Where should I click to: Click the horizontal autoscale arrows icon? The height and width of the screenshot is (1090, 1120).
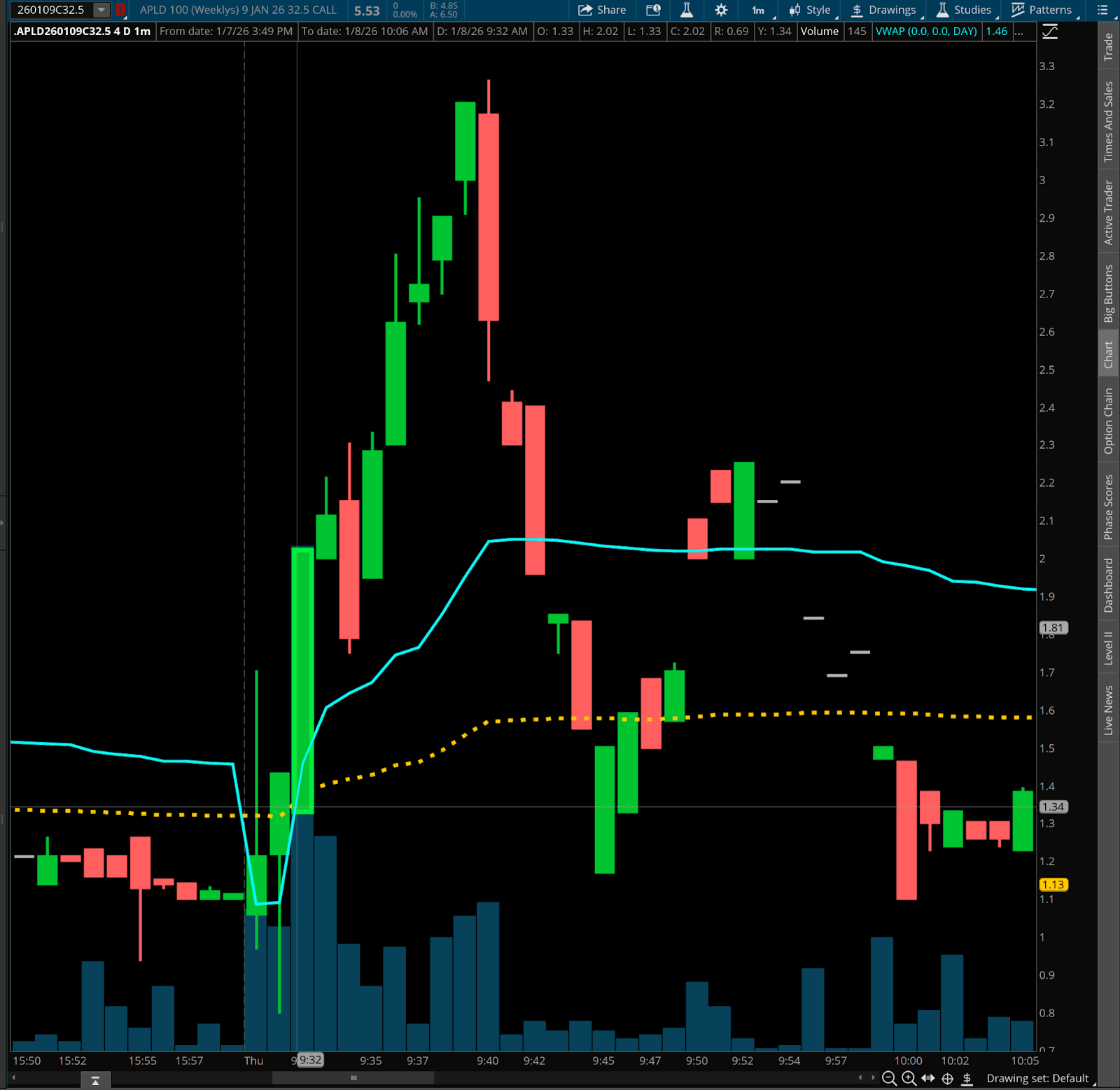(x=928, y=1078)
